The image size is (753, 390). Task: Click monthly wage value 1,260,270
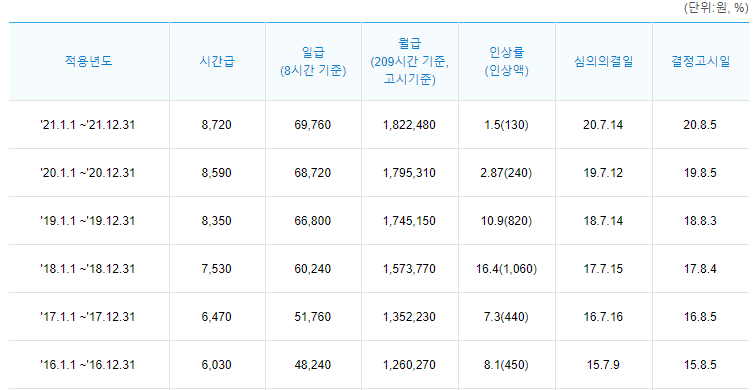[410, 365]
